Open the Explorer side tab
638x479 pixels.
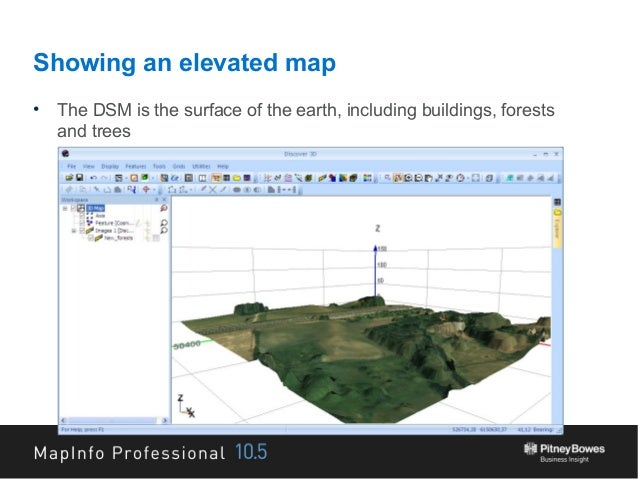click(x=557, y=230)
